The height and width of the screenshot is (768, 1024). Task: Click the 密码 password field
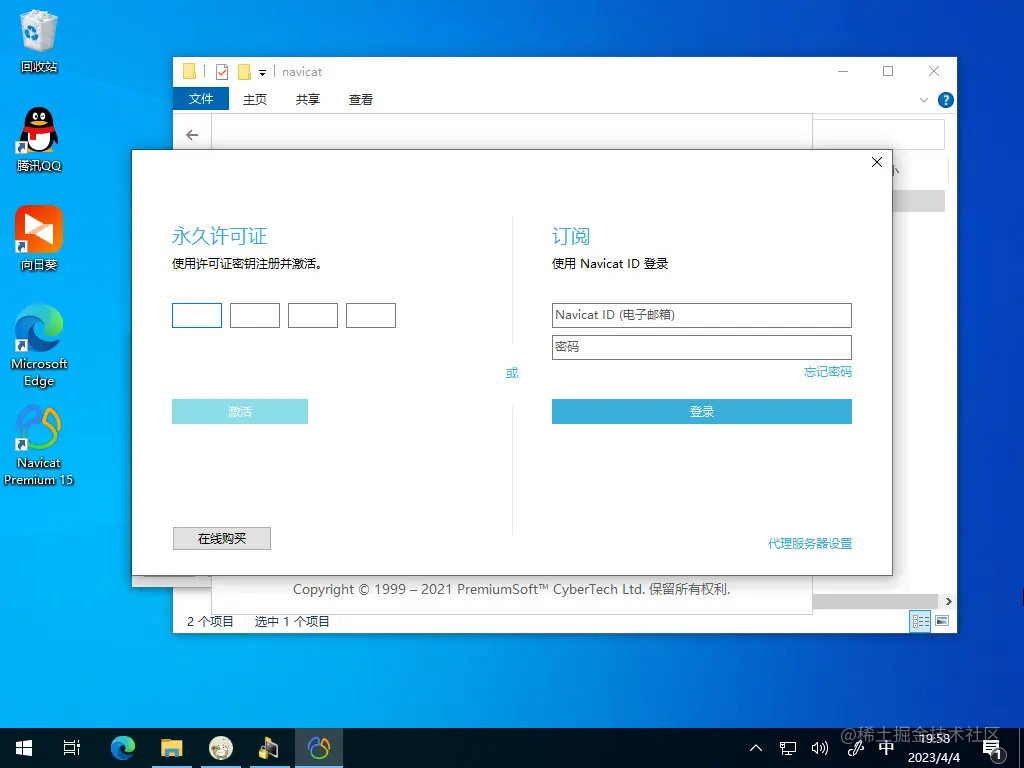(x=701, y=347)
